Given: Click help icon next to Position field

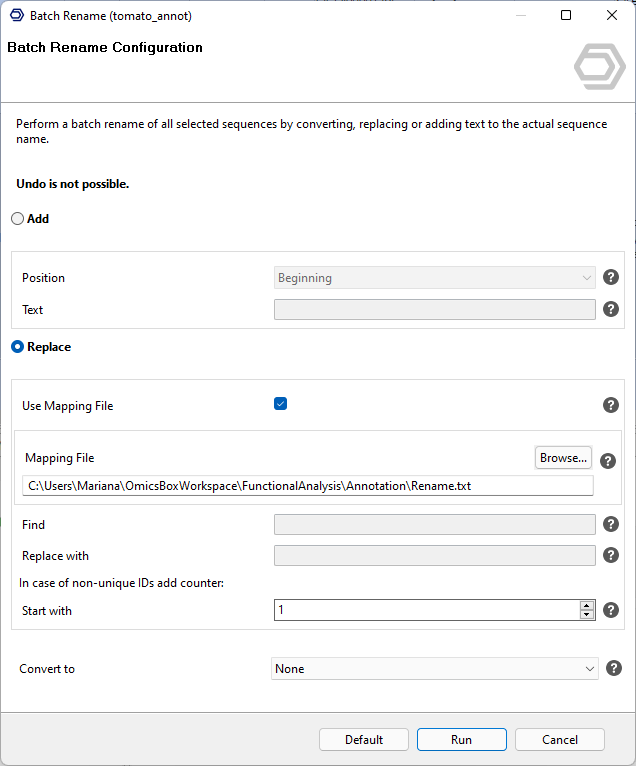Looking at the screenshot, I should (611, 277).
